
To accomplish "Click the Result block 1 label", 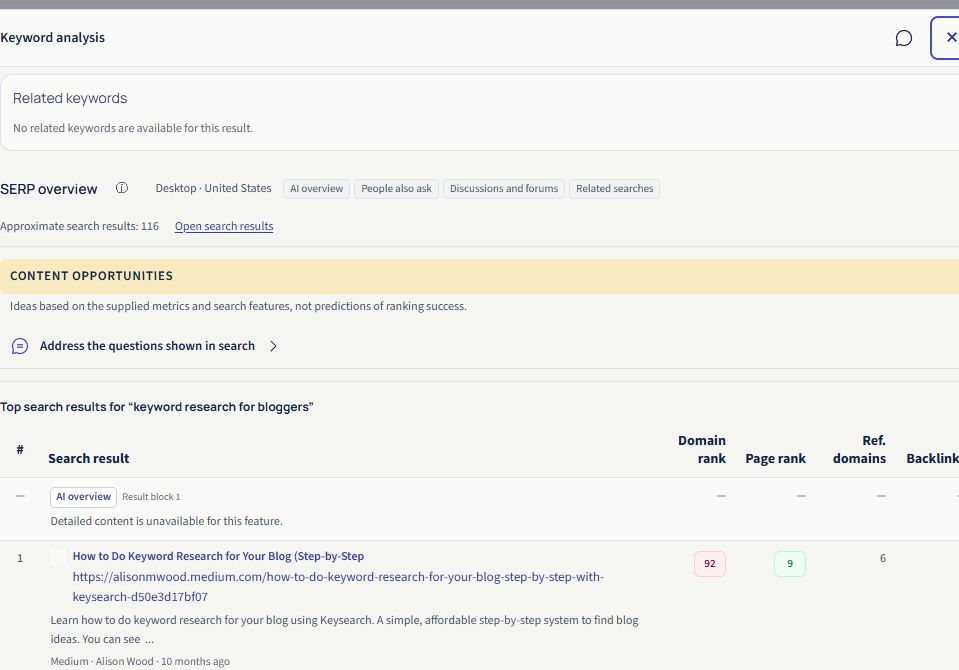I will point(151,497).
